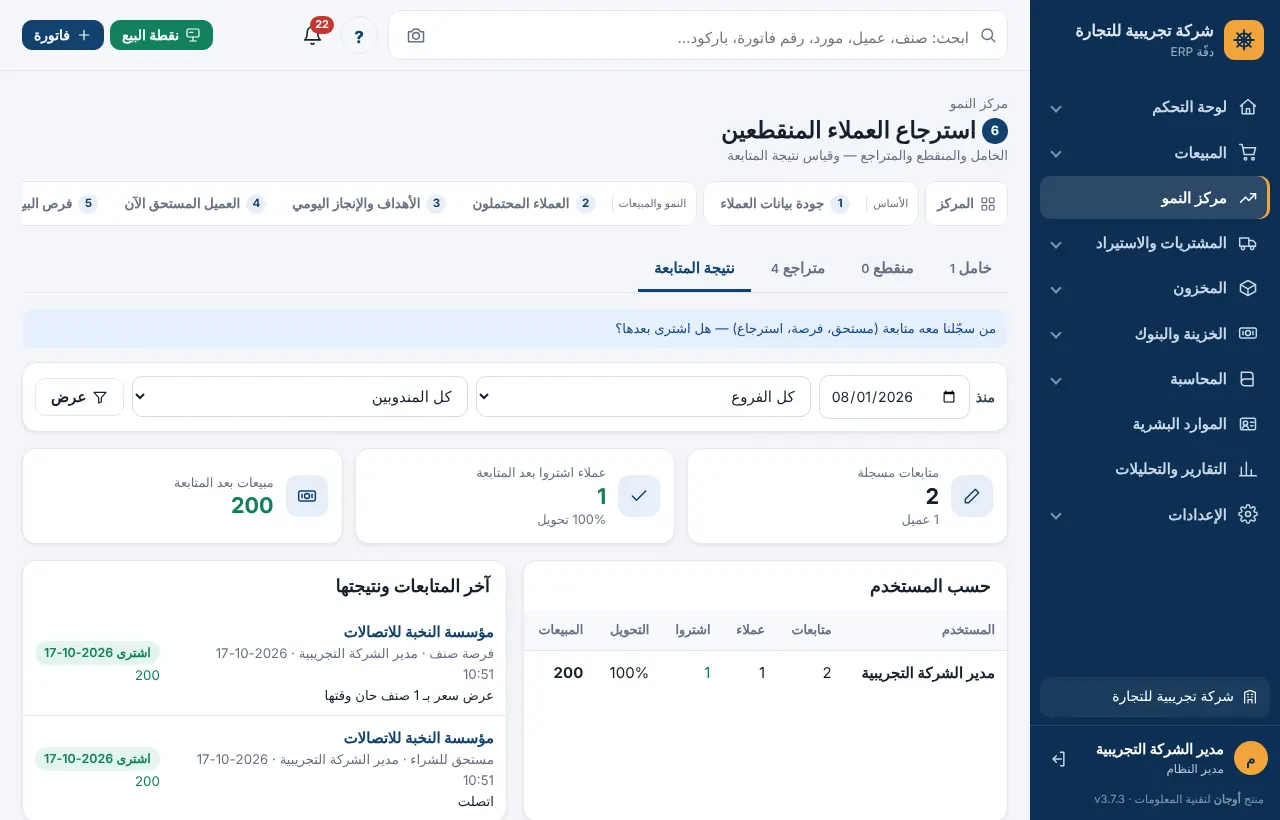Open العملاء المحتملون step 2
The image size is (1280, 820).
[534, 204]
